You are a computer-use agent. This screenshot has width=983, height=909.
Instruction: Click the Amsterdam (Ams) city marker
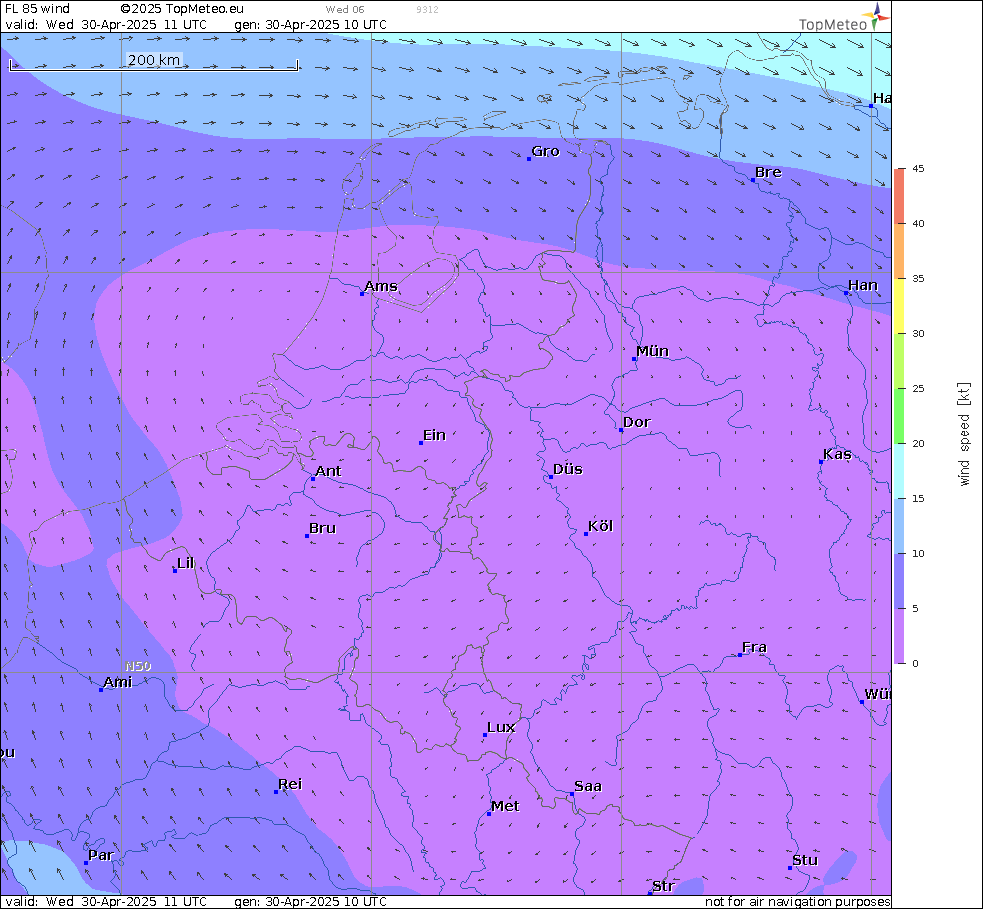pos(362,293)
